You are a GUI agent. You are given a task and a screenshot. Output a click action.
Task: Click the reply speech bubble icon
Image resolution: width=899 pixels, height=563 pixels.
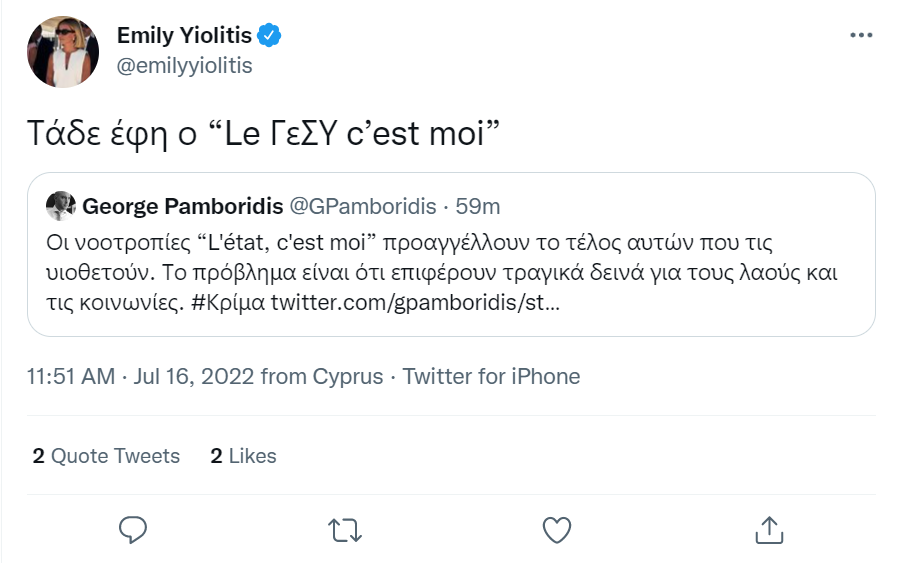pos(133,529)
